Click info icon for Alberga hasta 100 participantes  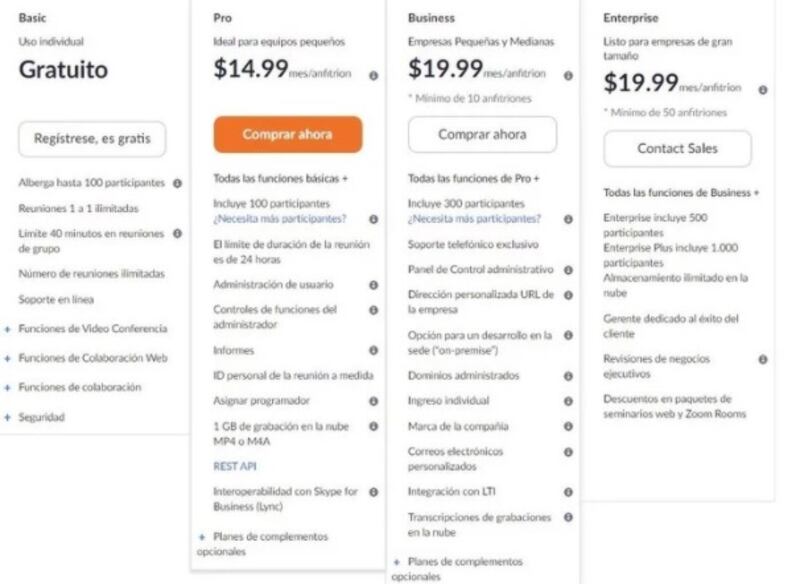click(178, 183)
